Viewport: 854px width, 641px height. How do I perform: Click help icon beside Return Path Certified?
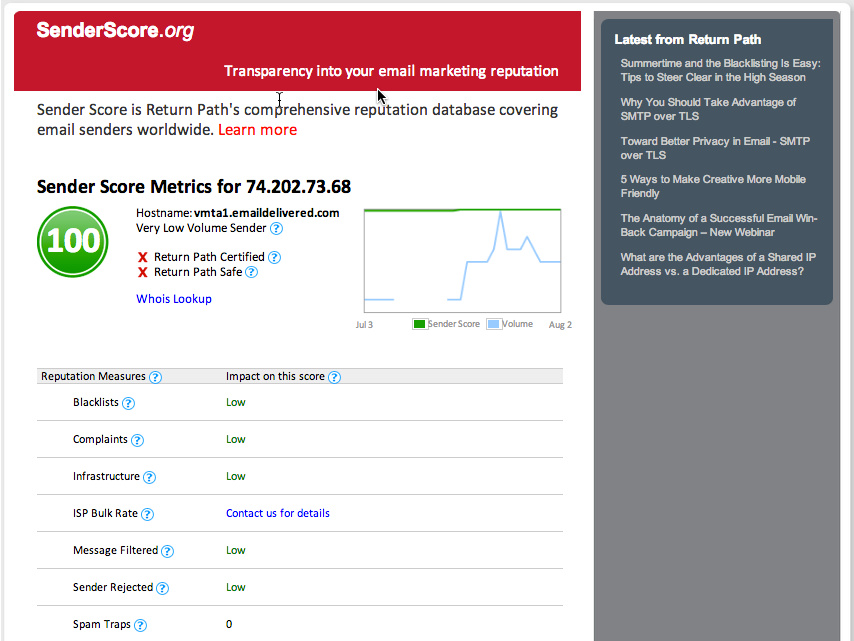pos(274,258)
